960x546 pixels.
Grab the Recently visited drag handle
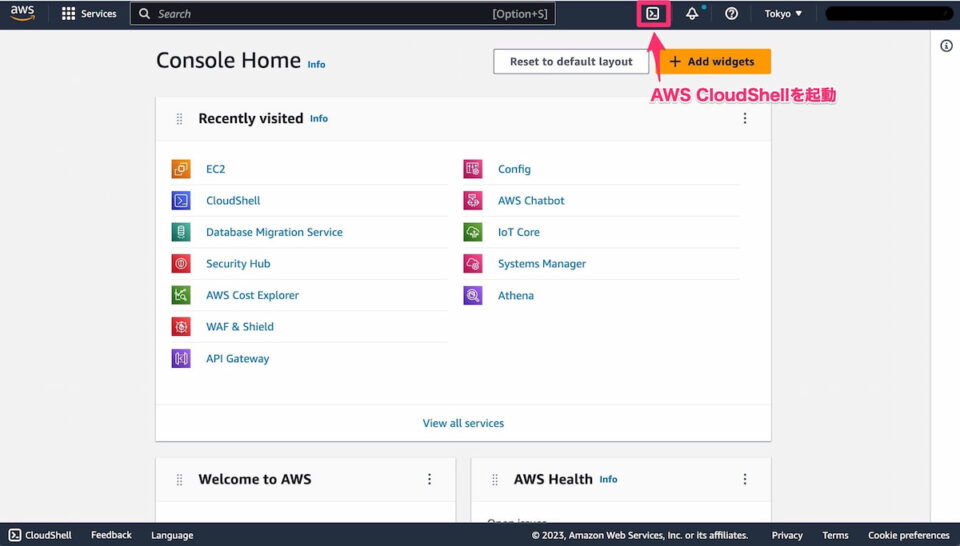click(x=179, y=119)
